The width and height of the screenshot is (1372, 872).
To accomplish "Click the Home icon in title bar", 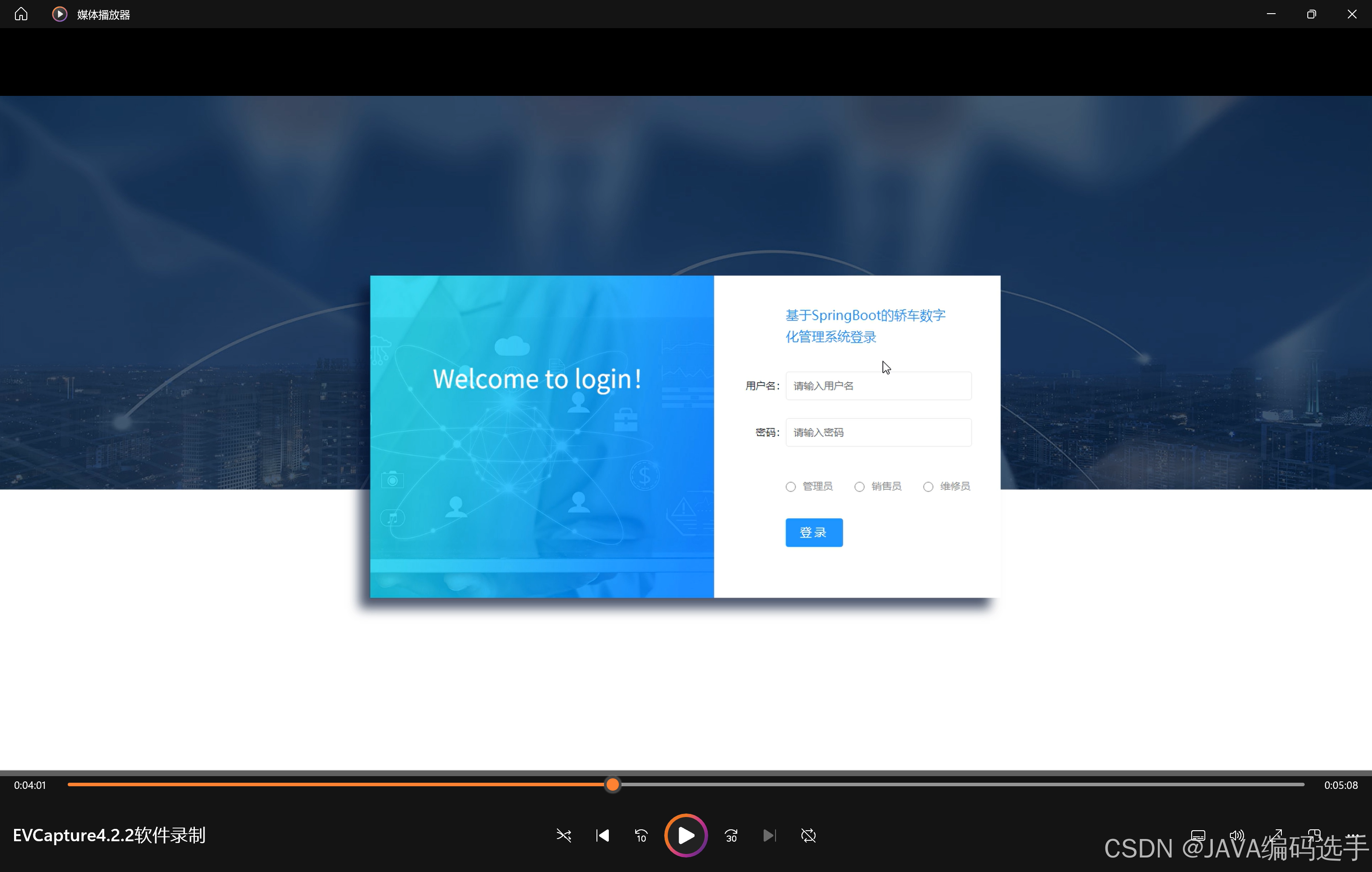I will click(x=21, y=14).
